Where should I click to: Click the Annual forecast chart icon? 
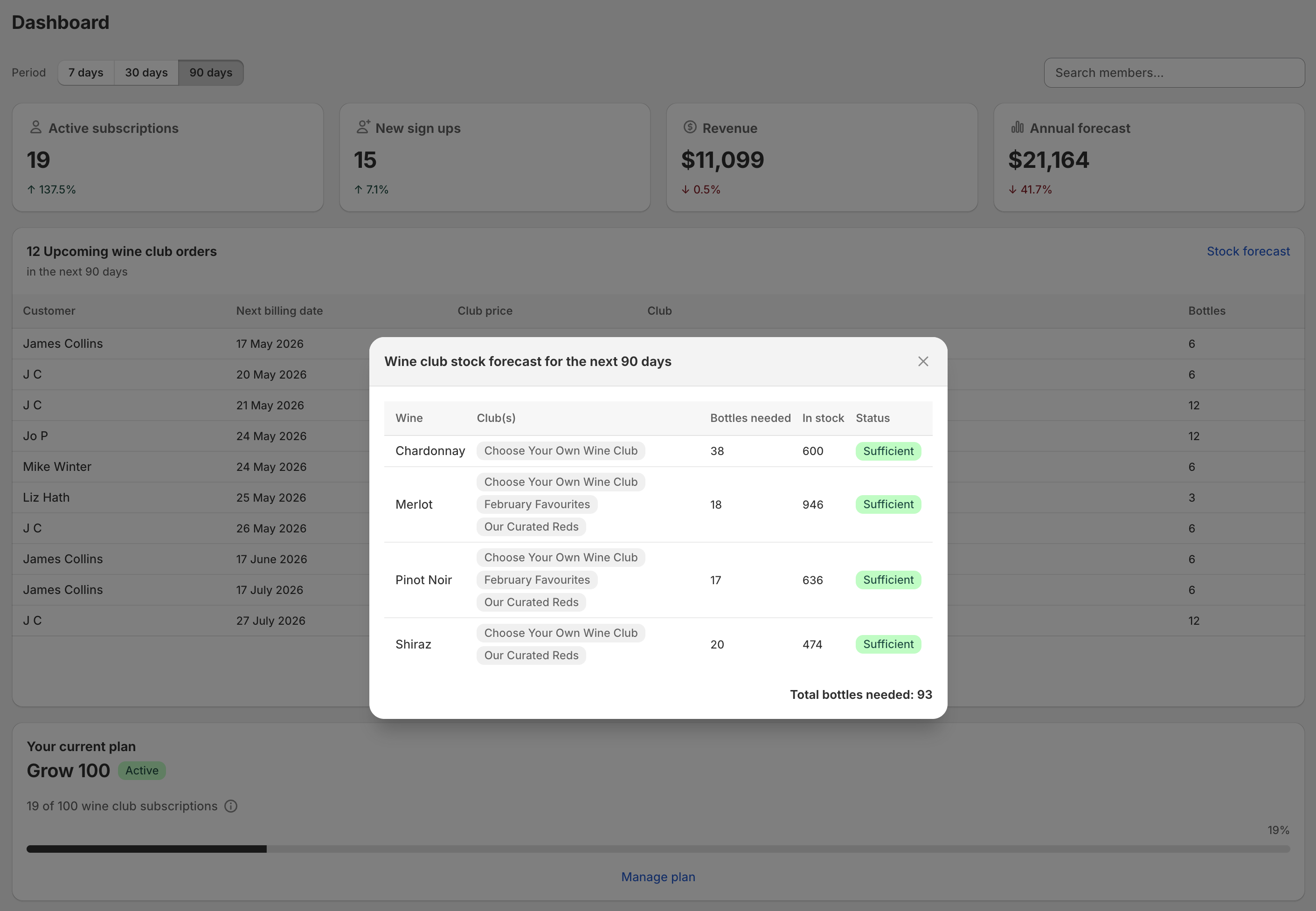tap(1018, 127)
